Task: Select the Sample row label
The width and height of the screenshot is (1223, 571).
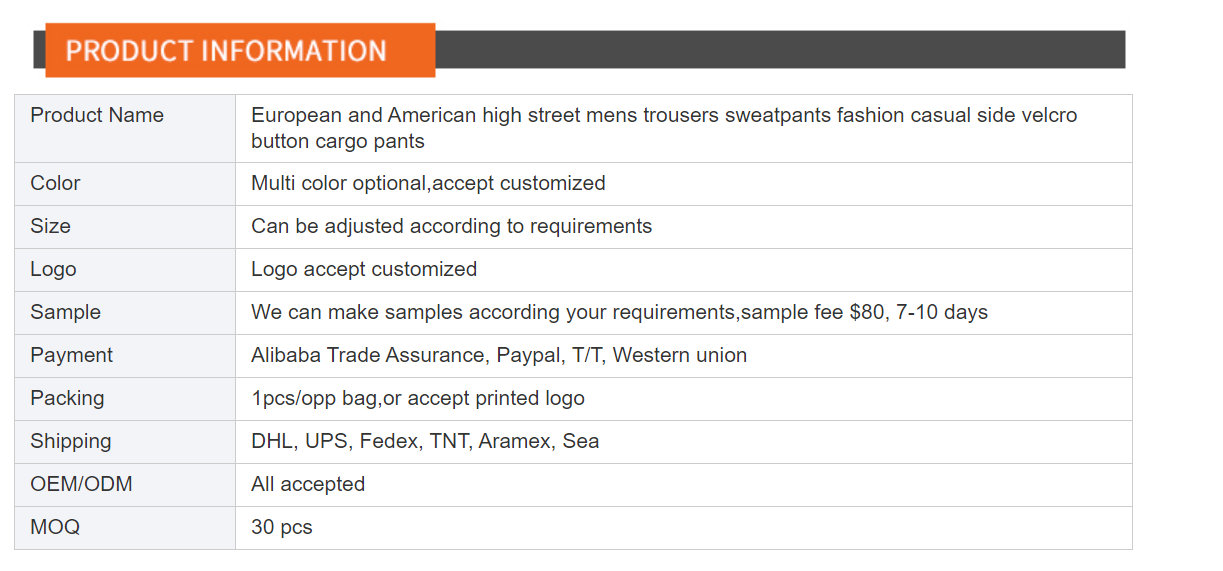Action: pos(65,312)
